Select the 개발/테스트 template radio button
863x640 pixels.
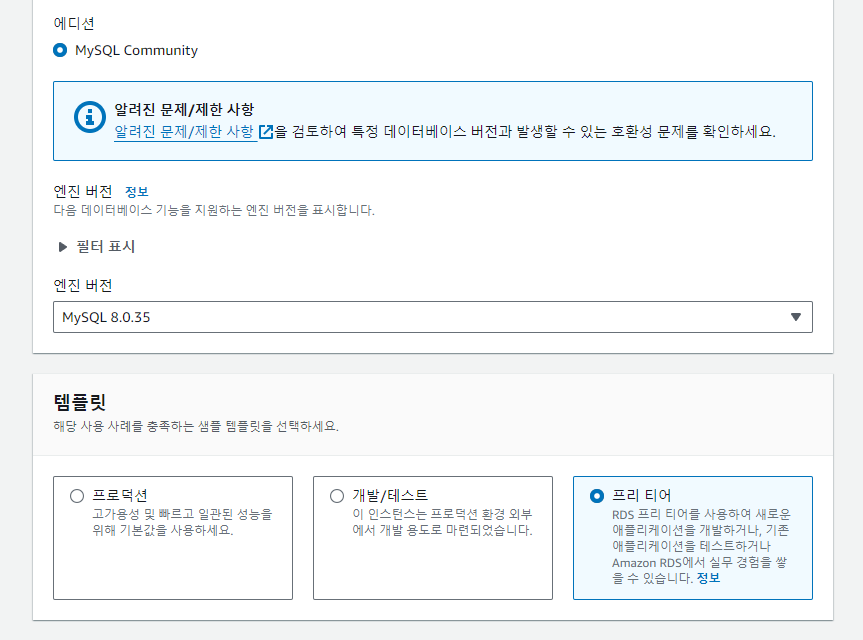click(x=337, y=496)
